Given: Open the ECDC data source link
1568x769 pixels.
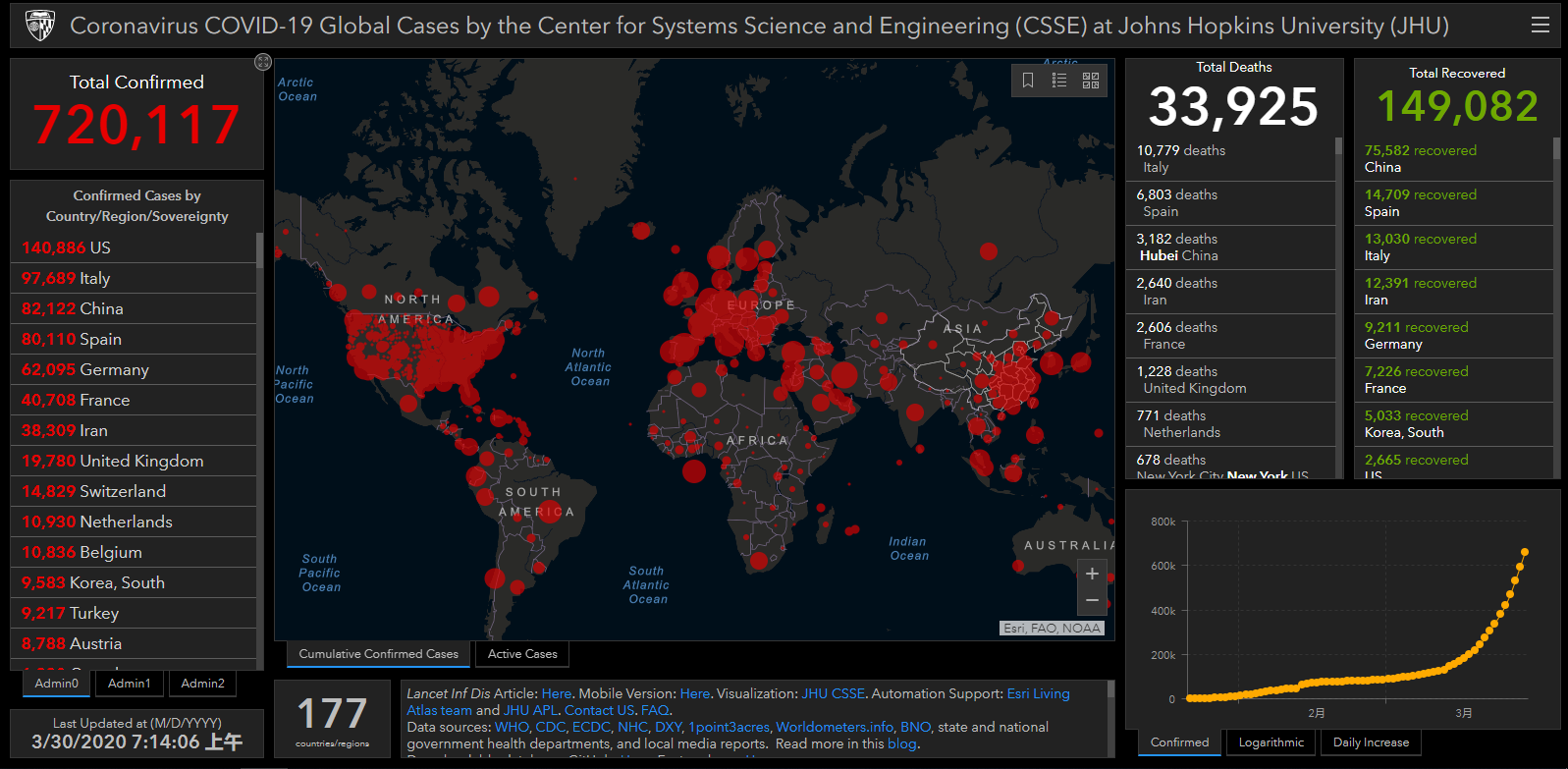Looking at the screenshot, I should click(591, 727).
